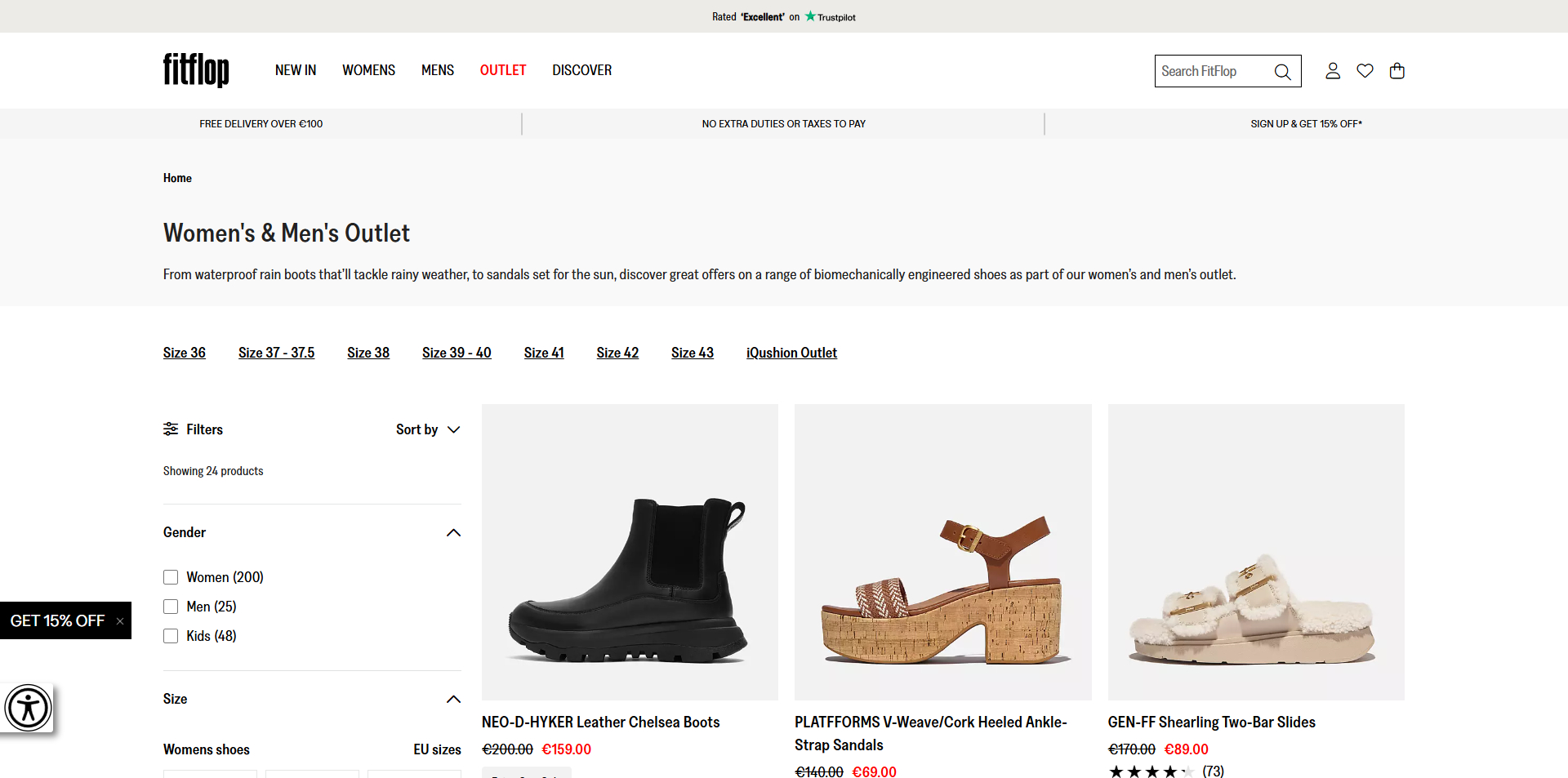The width and height of the screenshot is (1568, 778).
Task: Select the Size 37 - 37.5 link
Action: pos(276,353)
